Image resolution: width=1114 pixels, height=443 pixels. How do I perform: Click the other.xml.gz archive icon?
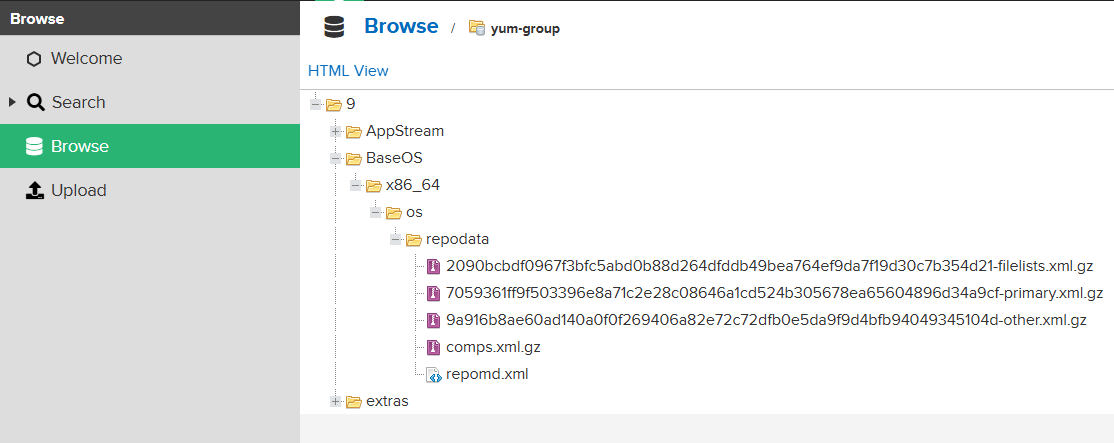tap(433, 320)
